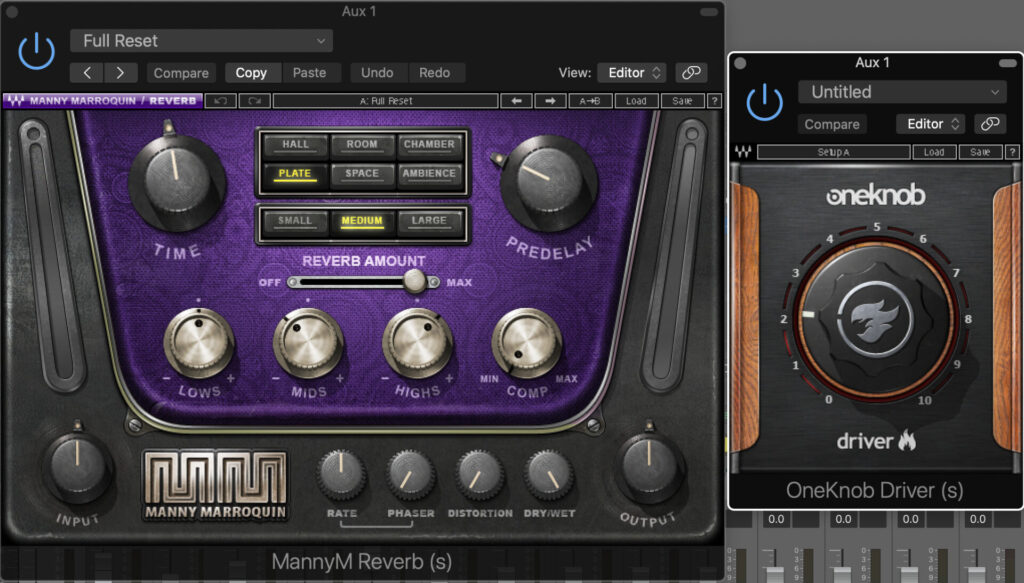Screen dimensions: 1024x583
Task: Open the View Editor dropdown in Reverb
Action: 632,72
